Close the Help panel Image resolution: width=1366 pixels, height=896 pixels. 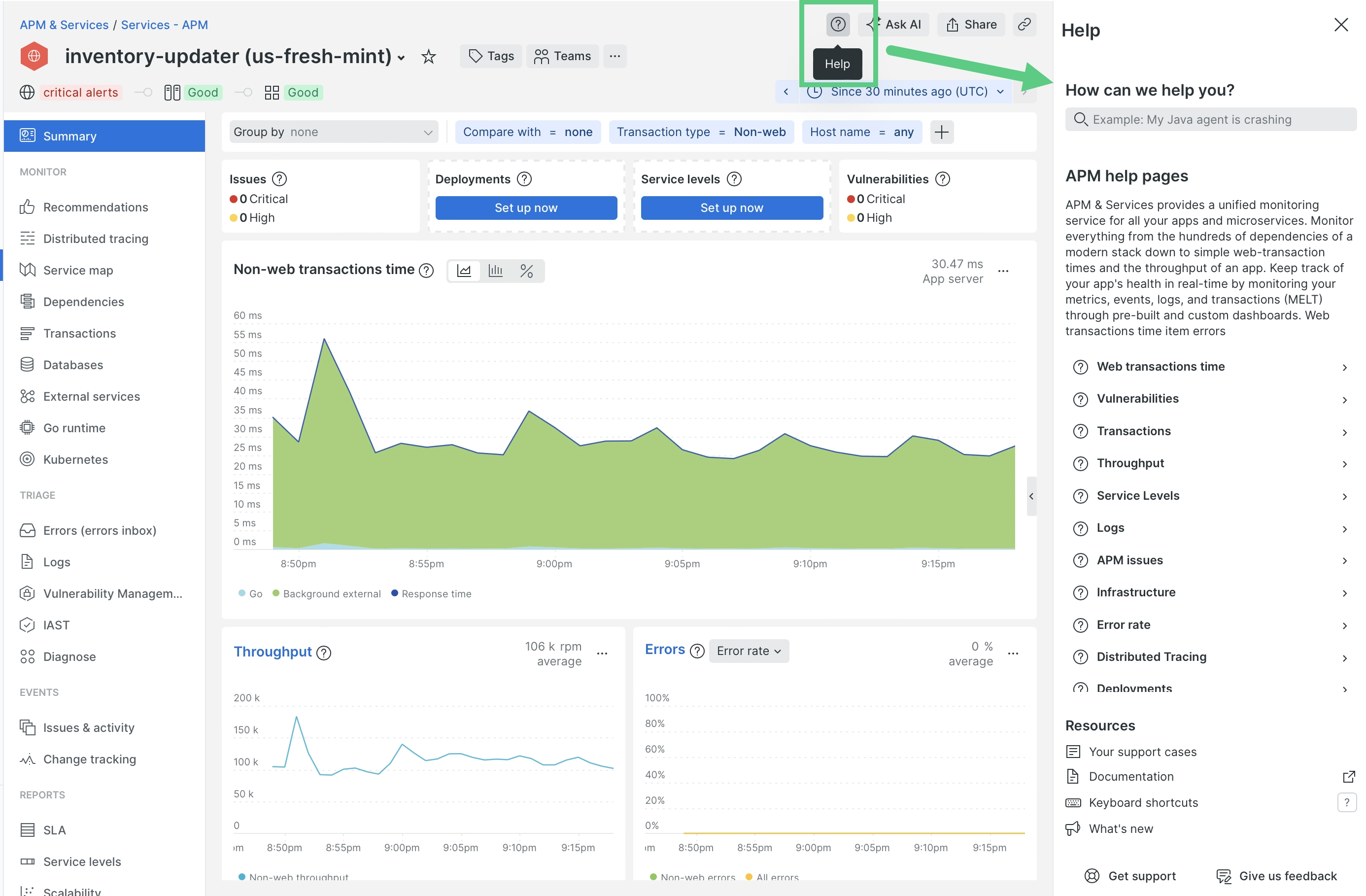1341,25
